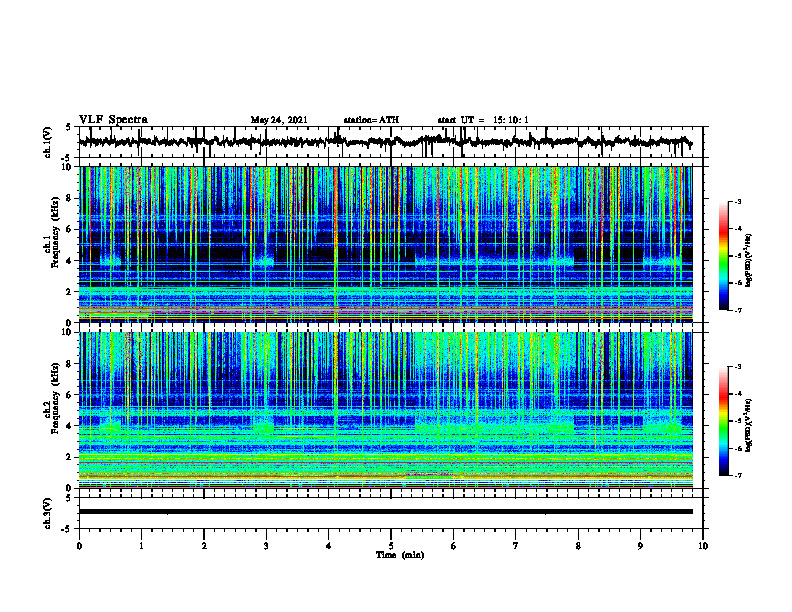Click the ch.1 "Frequency (kHz)" axis label
The image size is (792, 612).
click(55, 233)
